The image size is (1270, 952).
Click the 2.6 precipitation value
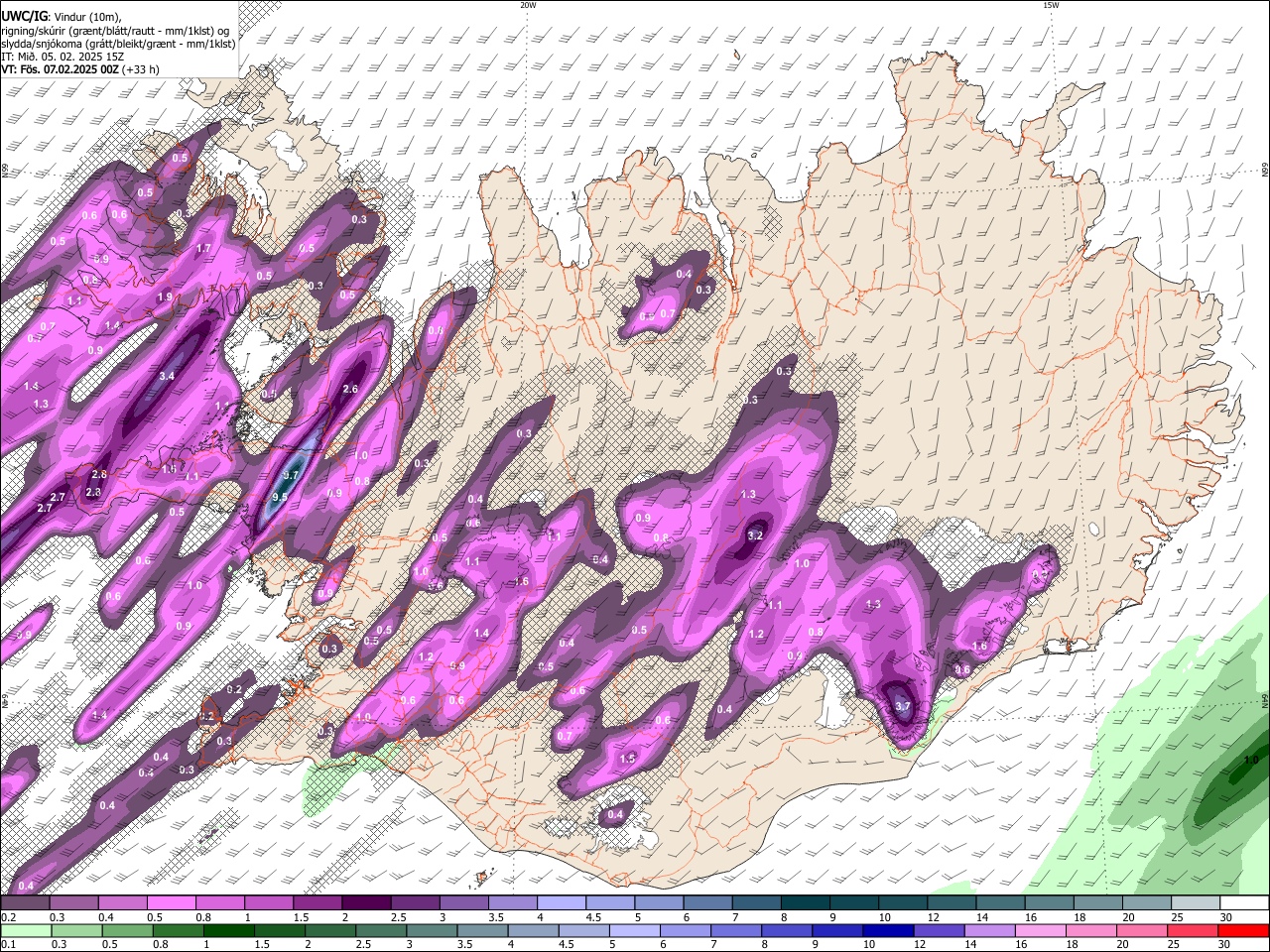click(x=349, y=389)
